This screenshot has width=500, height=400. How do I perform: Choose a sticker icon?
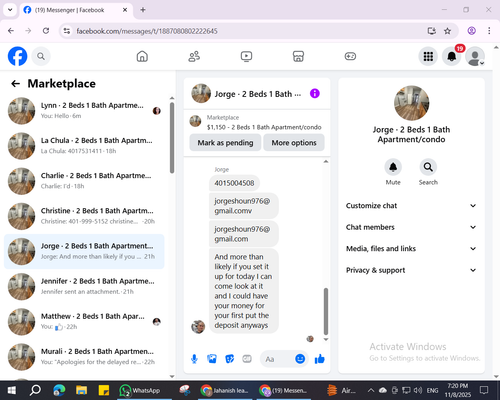pos(230,359)
